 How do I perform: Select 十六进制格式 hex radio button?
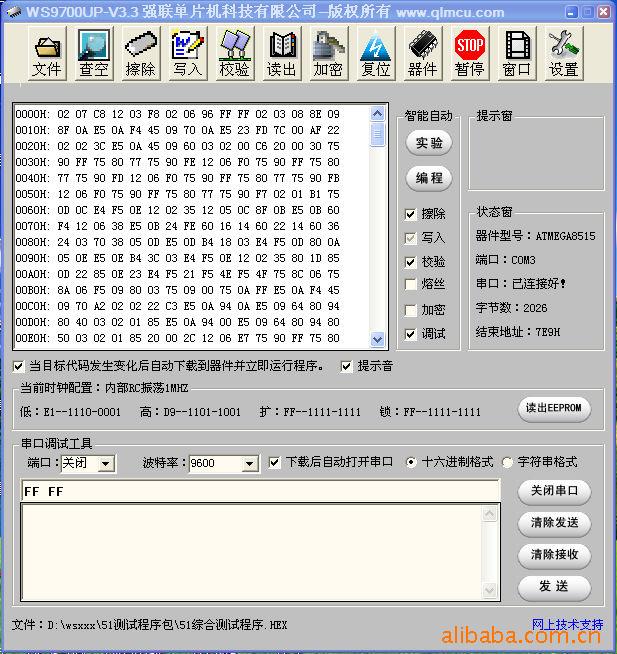(411, 462)
